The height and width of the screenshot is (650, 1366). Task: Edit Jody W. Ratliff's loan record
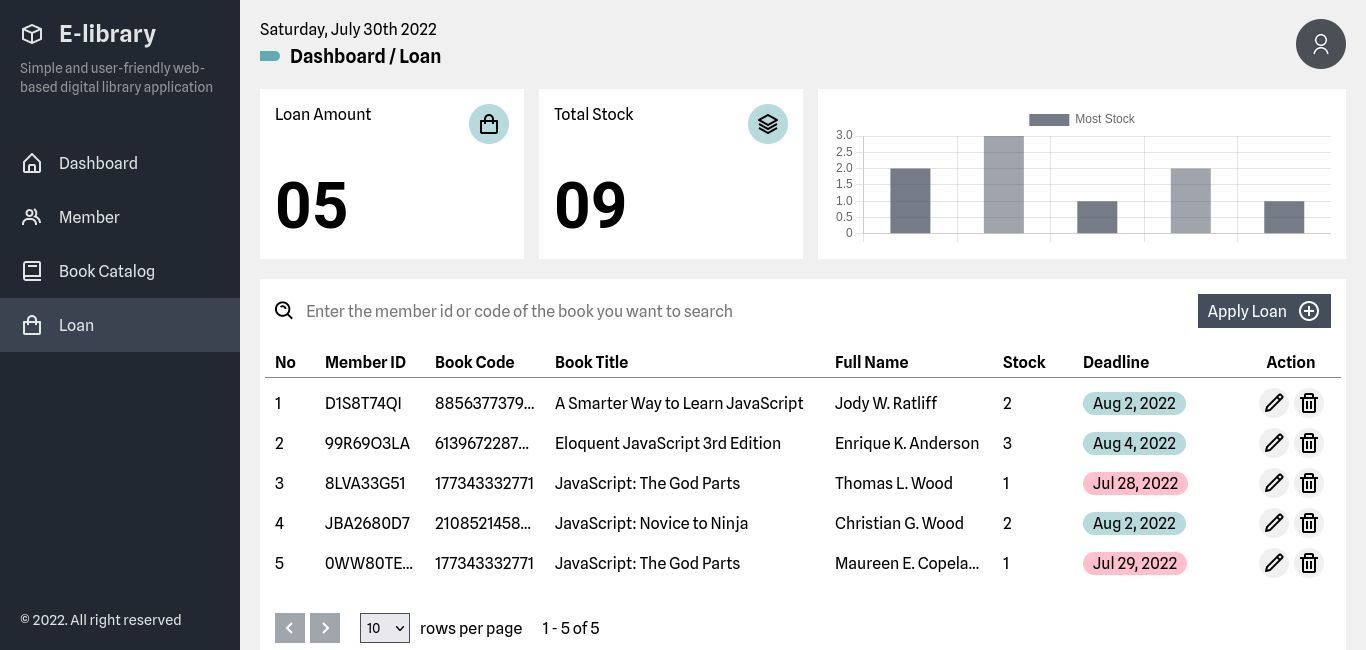pyautogui.click(x=1273, y=403)
